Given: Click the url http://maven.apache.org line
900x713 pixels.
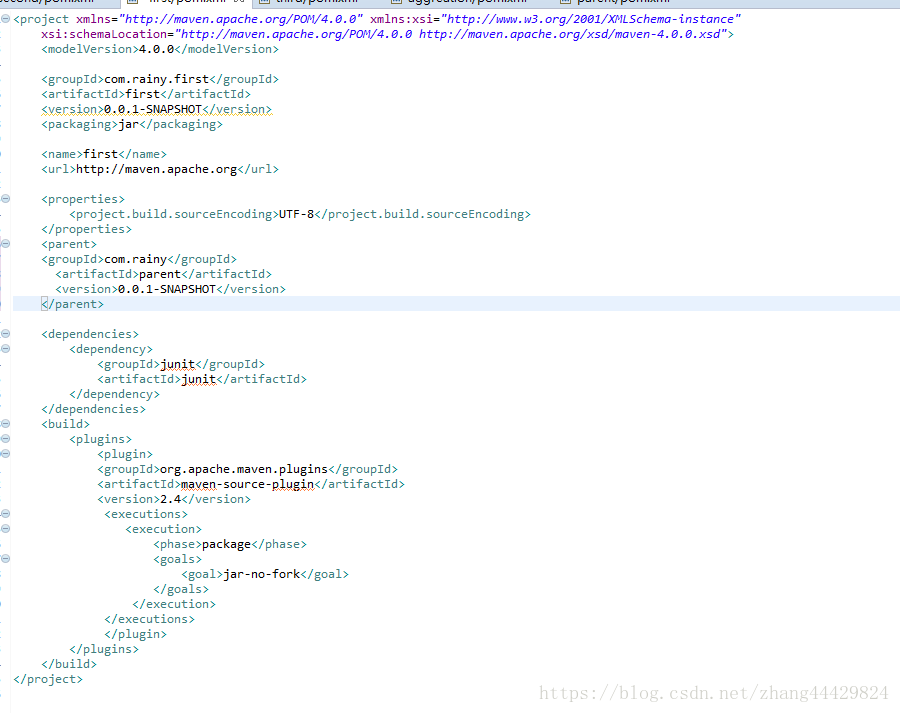Looking at the screenshot, I should point(160,169).
